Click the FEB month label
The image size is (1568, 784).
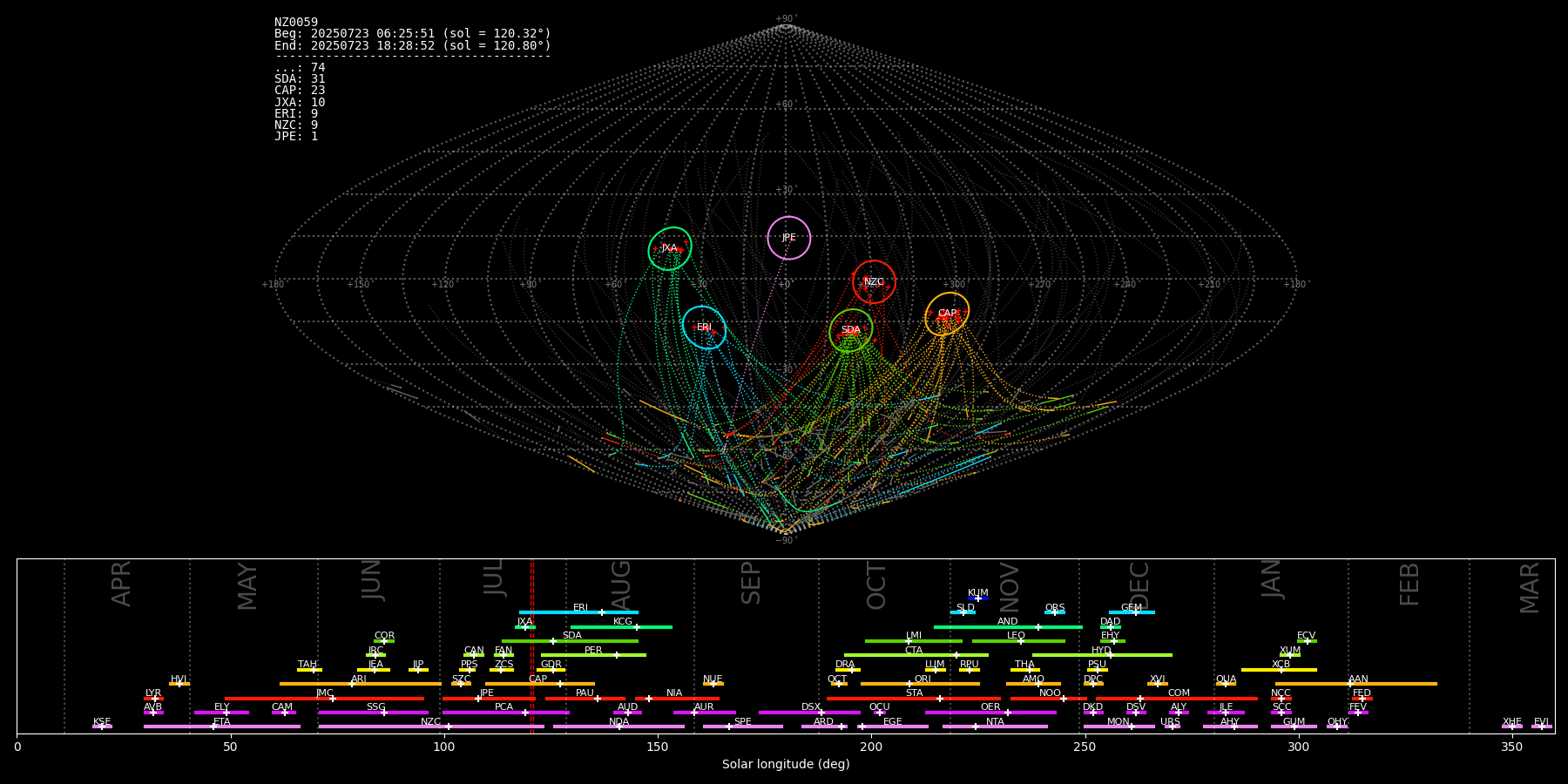(x=1409, y=585)
